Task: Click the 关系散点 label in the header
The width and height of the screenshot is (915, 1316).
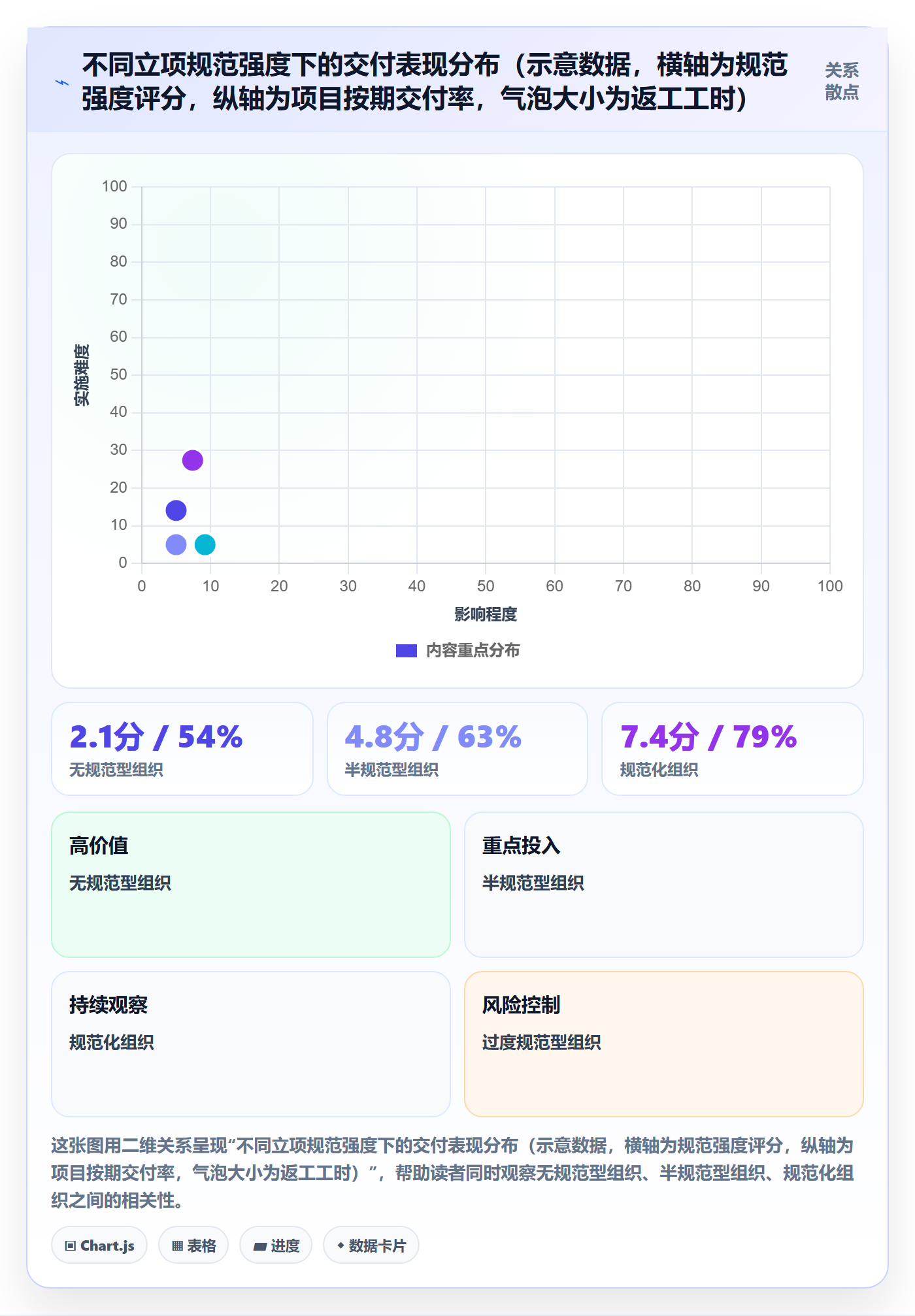Action: [842, 82]
